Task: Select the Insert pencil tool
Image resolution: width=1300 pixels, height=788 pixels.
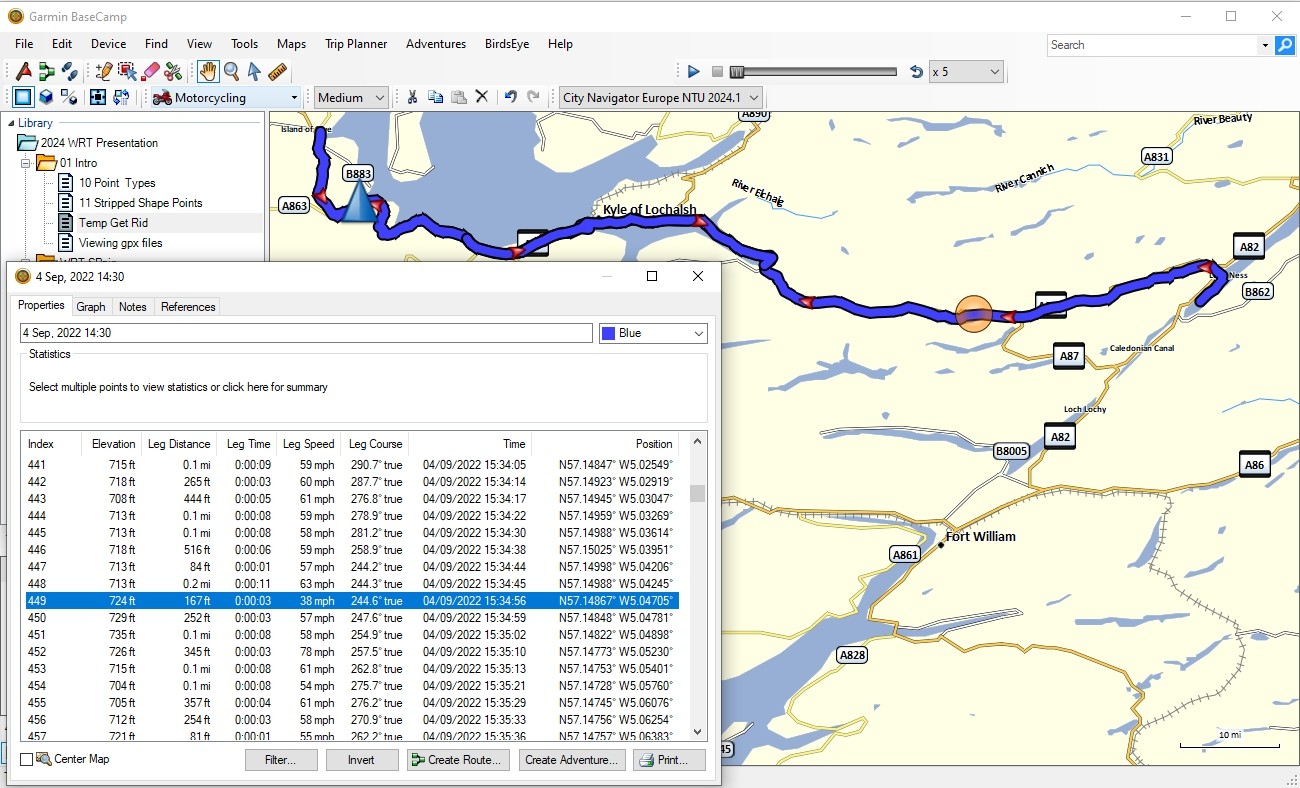Action: (104, 71)
